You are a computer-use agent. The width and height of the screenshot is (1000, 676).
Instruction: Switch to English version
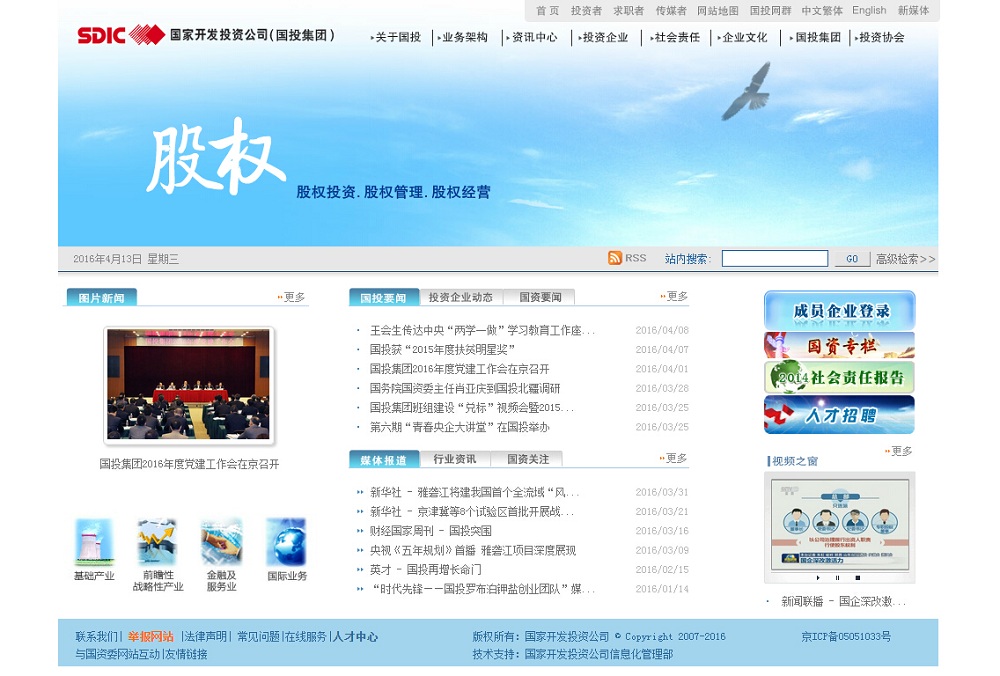click(x=869, y=10)
